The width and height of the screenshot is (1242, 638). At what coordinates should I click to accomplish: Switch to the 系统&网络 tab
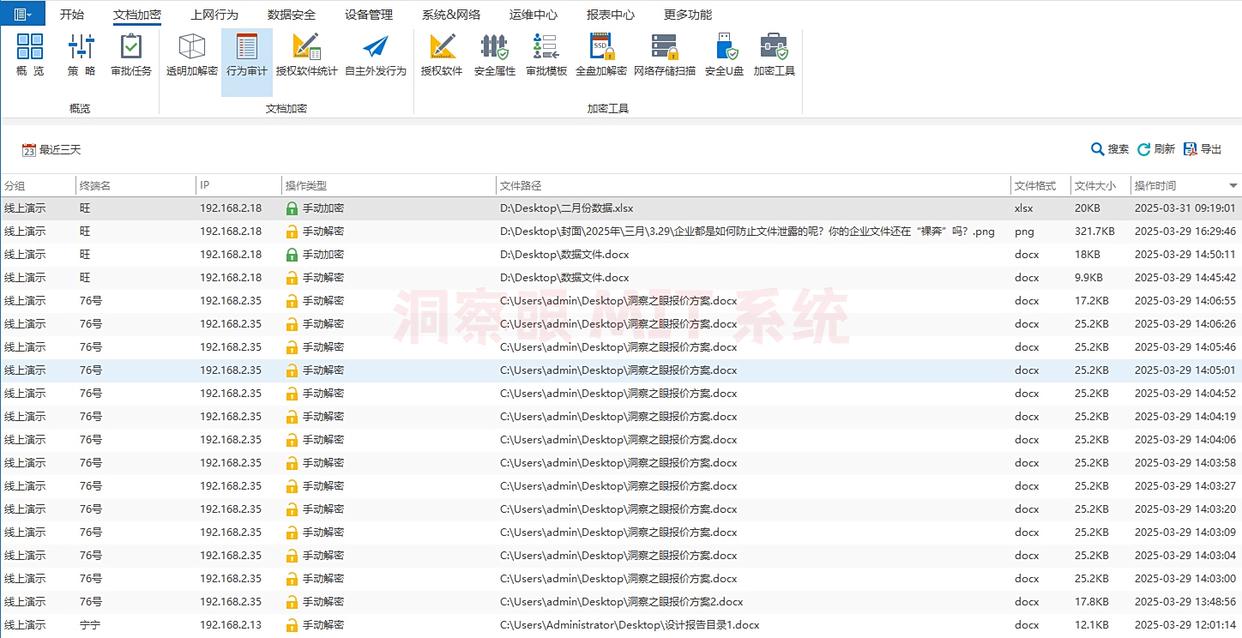coord(451,15)
